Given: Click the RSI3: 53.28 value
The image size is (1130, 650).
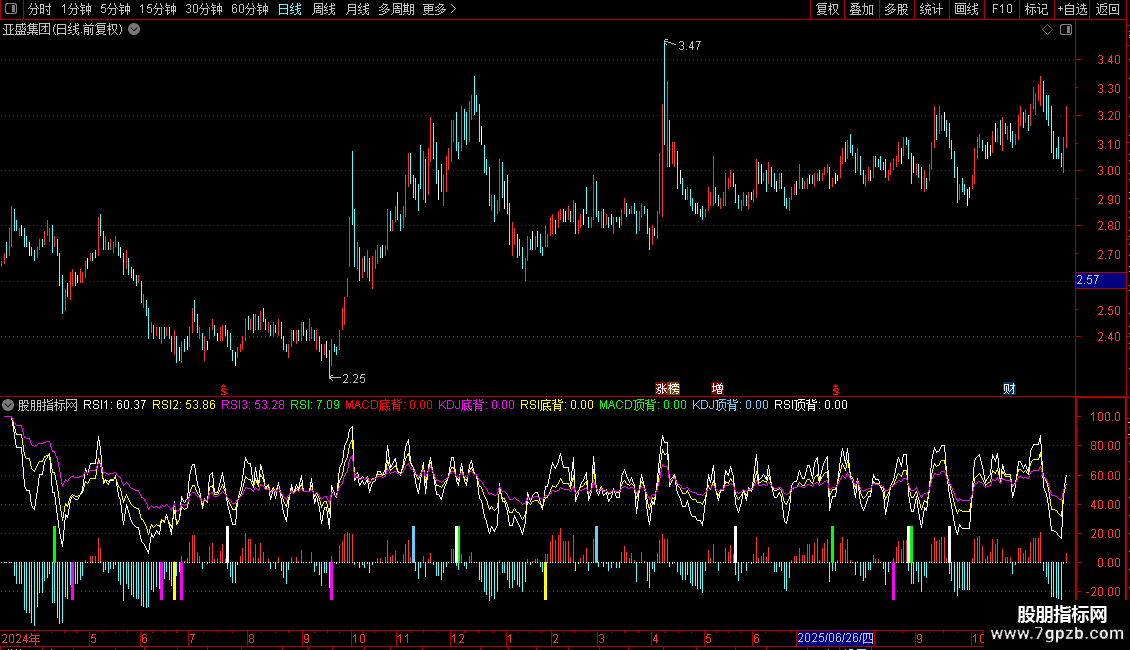Looking at the screenshot, I should pyautogui.click(x=253, y=405).
